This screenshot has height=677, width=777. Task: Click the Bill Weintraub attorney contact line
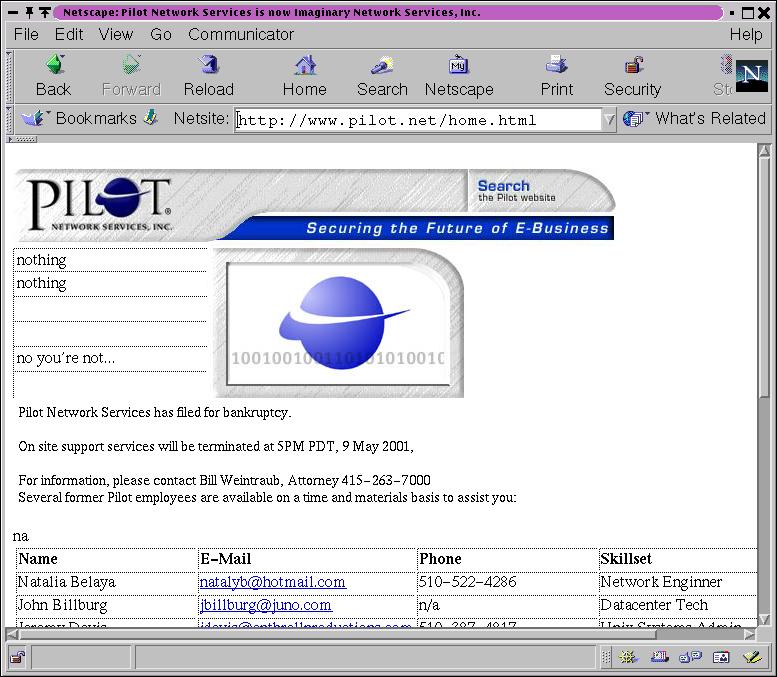point(224,480)
